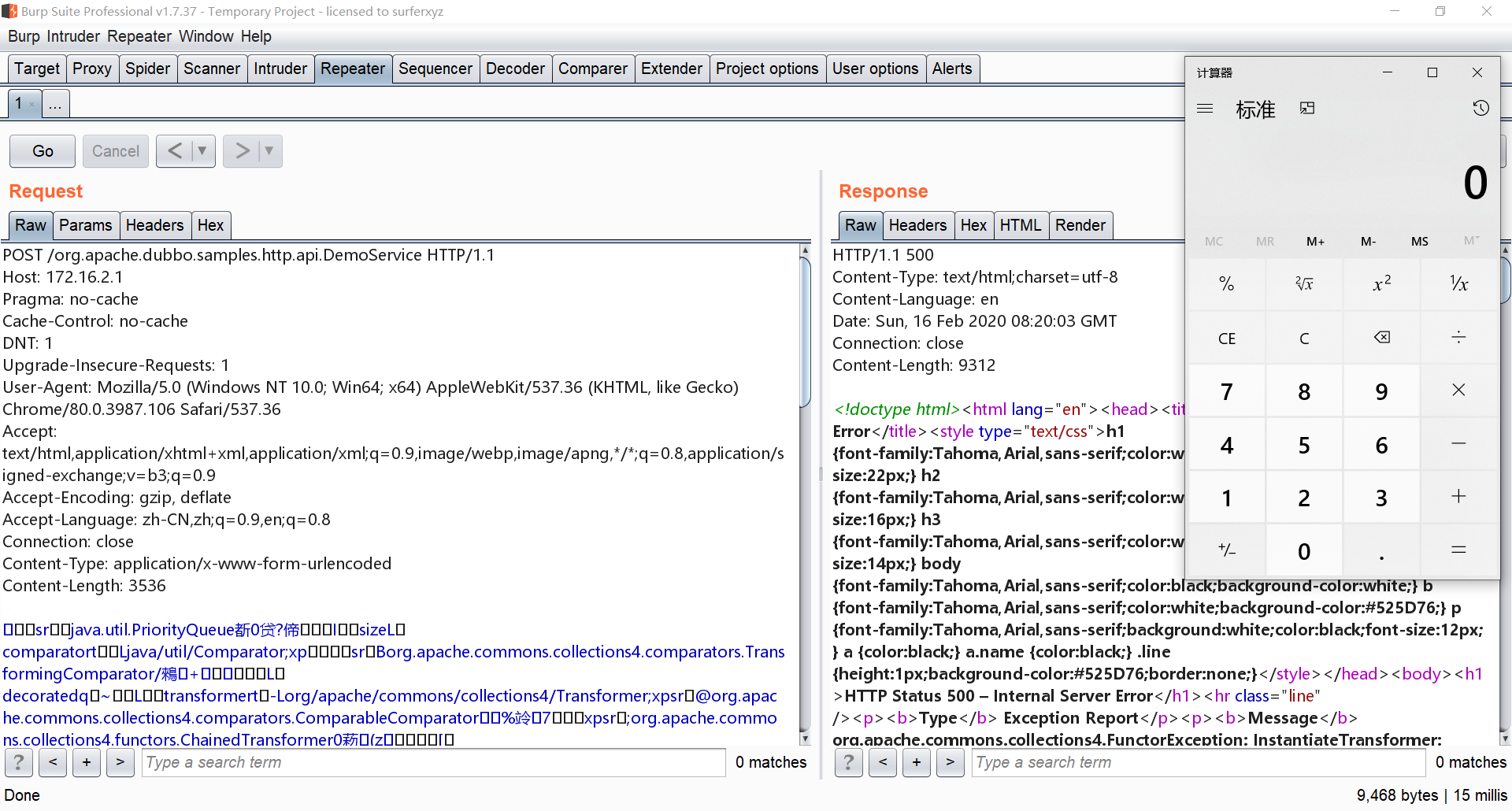
Task: Click calculator M+ memory add button
Action: click(1315, 242)
